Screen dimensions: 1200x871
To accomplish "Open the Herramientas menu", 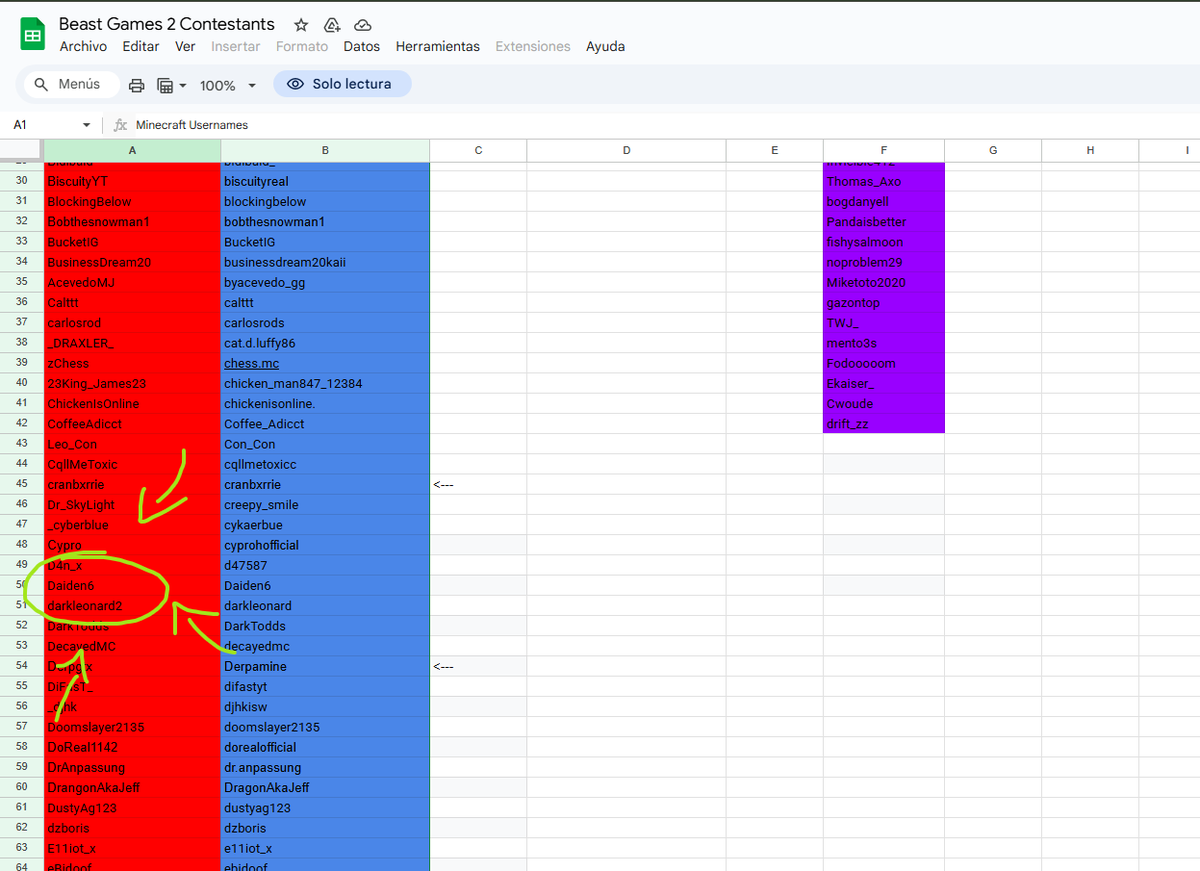I will [x=438, y=46].
